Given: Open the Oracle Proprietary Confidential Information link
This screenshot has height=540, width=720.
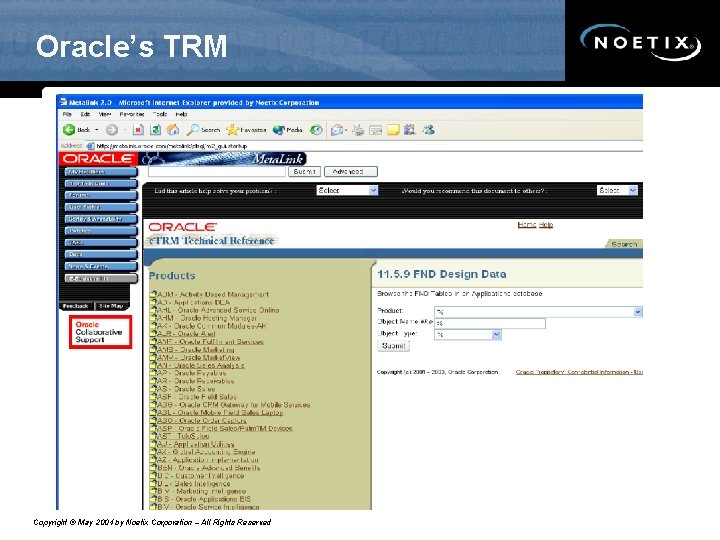Looking at the screenshot, I should click(579, 372).
